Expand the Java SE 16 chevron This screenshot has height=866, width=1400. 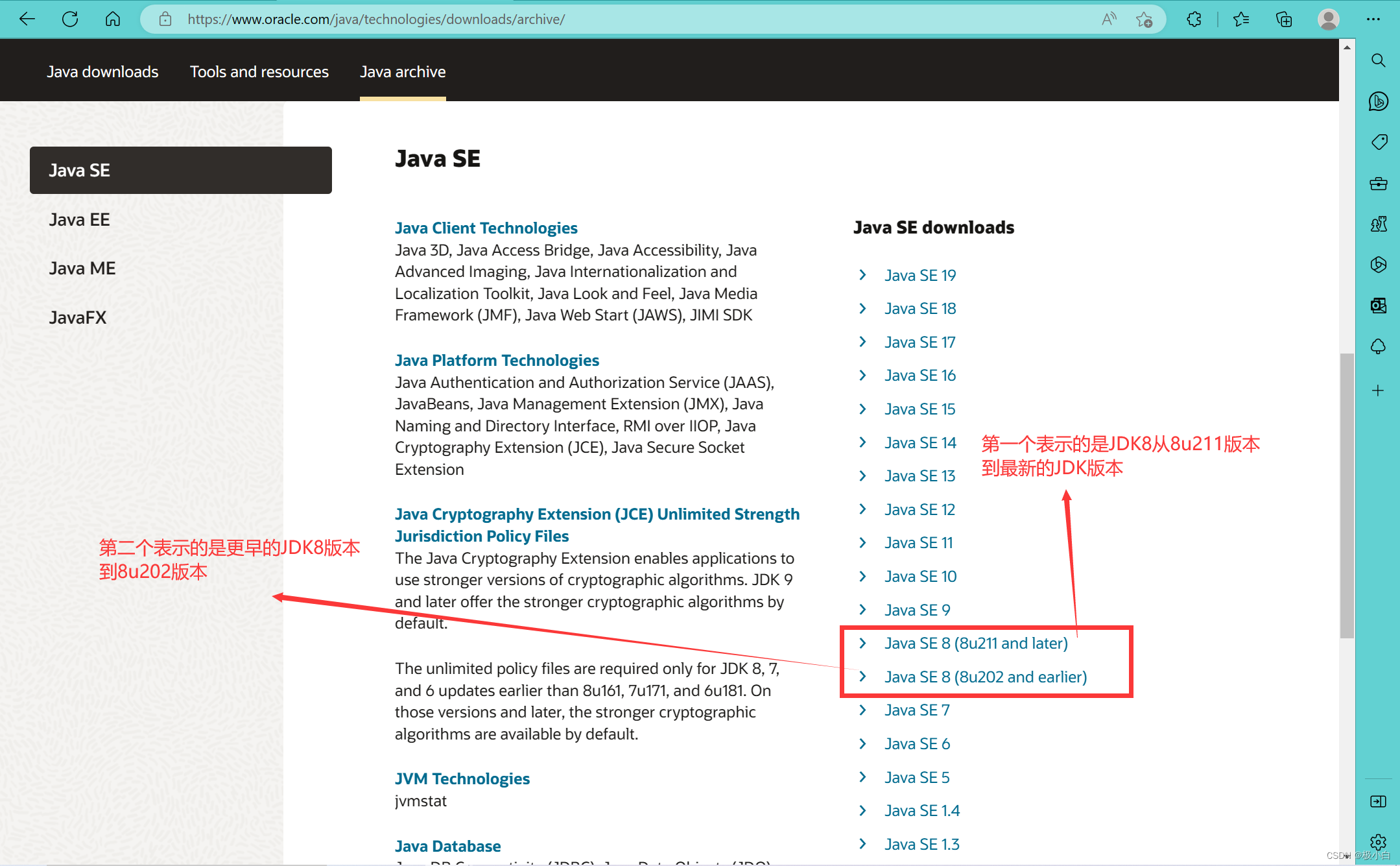(x=862, y=376)
